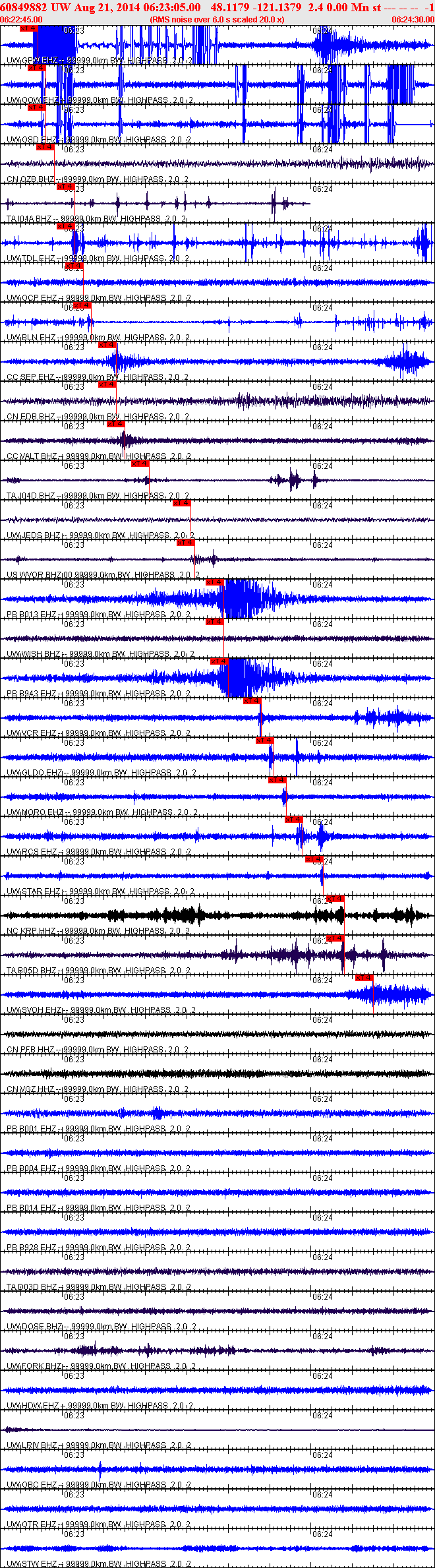
Task: Click red pick marker on UW RCS trace
Action: tap(294, 820)
